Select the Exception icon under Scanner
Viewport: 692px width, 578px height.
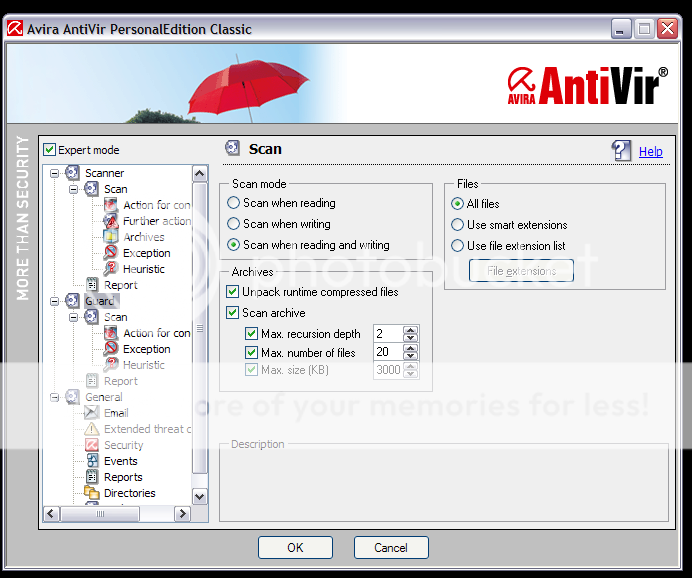111,253
